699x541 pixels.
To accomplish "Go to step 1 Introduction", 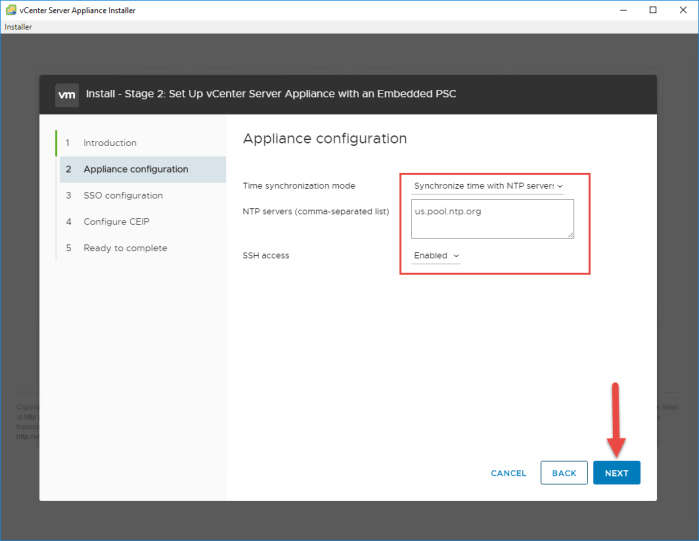I will click(x=109, y=143).
